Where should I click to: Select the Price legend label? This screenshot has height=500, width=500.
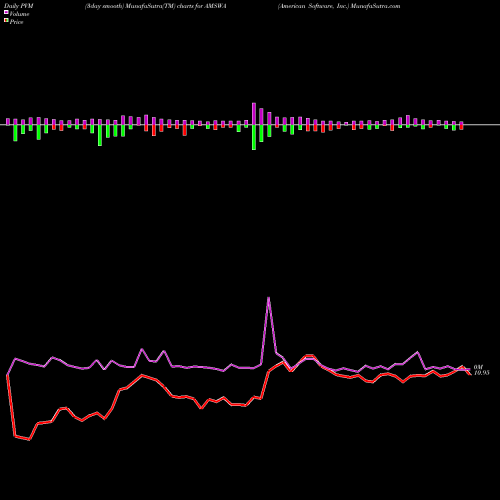[x=16, y=22]
